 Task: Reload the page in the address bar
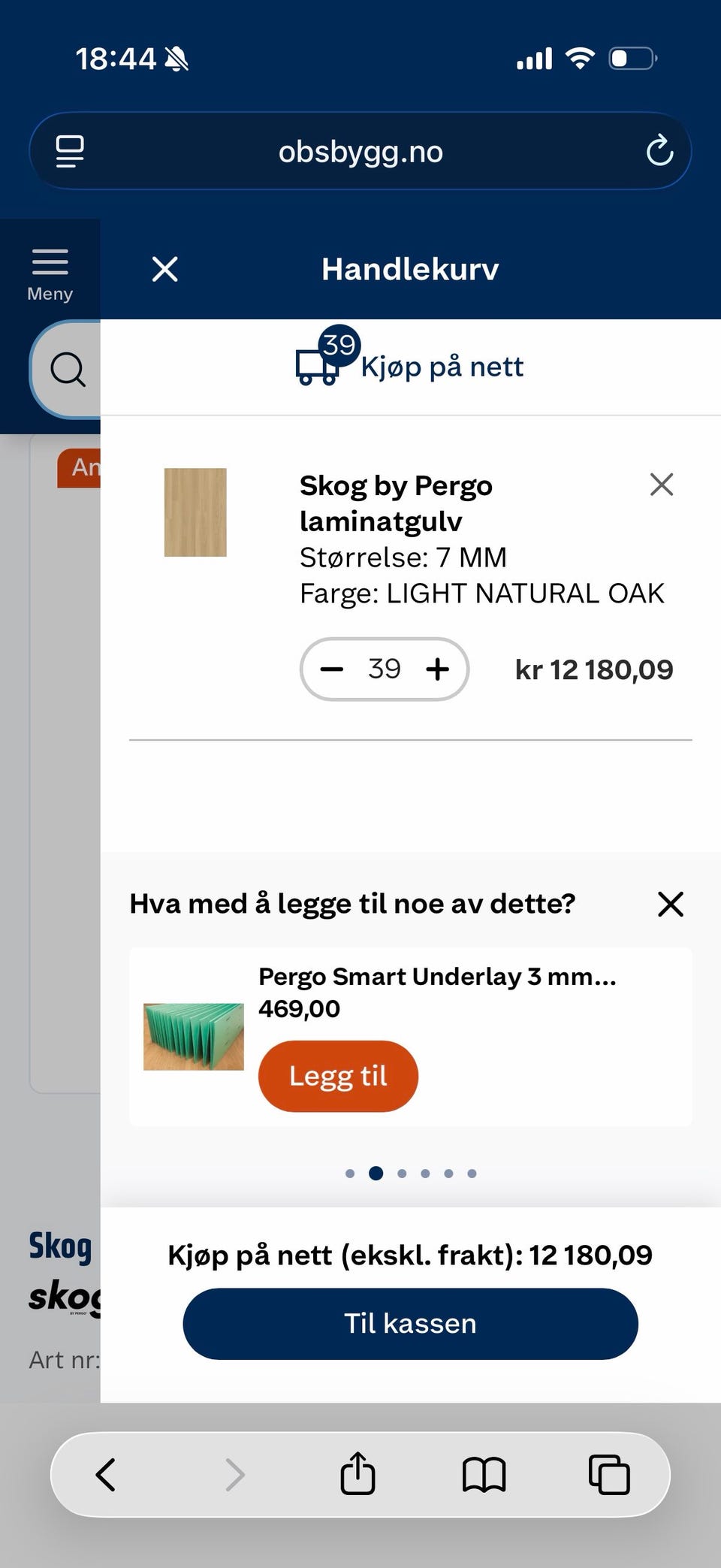coord(659,150)
